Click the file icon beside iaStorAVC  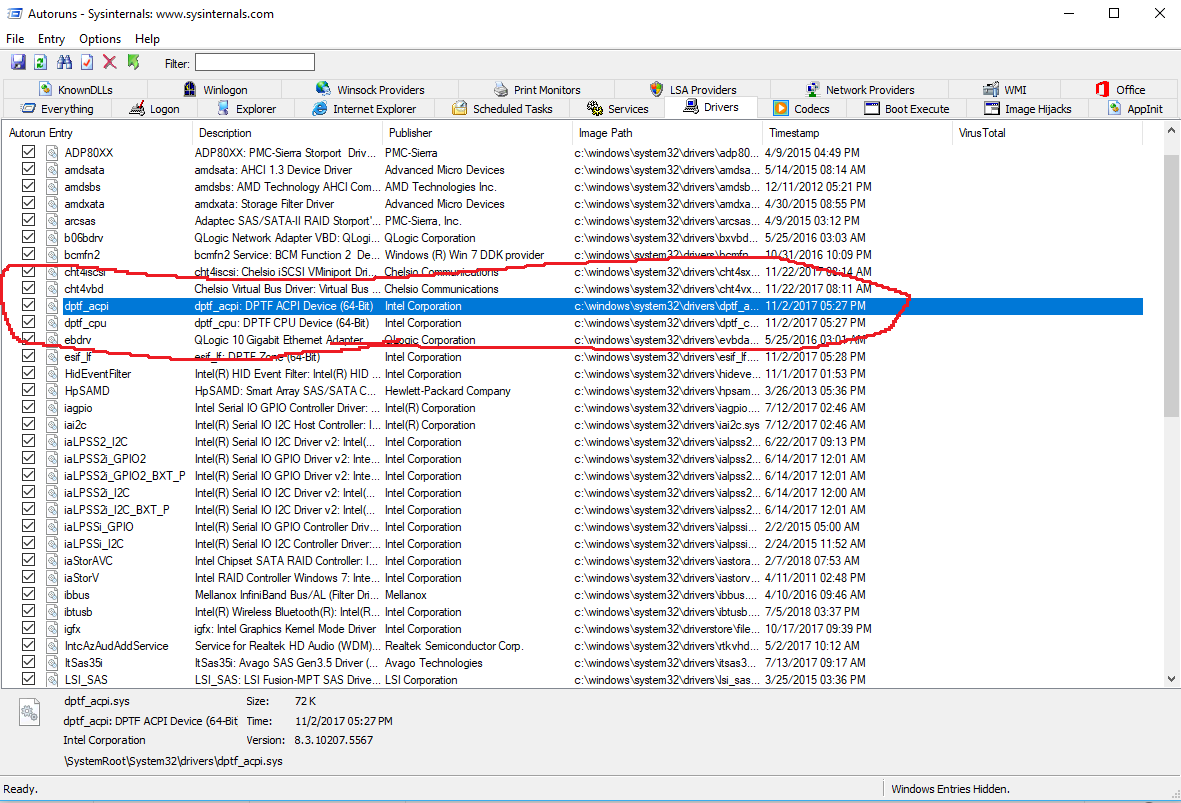pos(52,561)
